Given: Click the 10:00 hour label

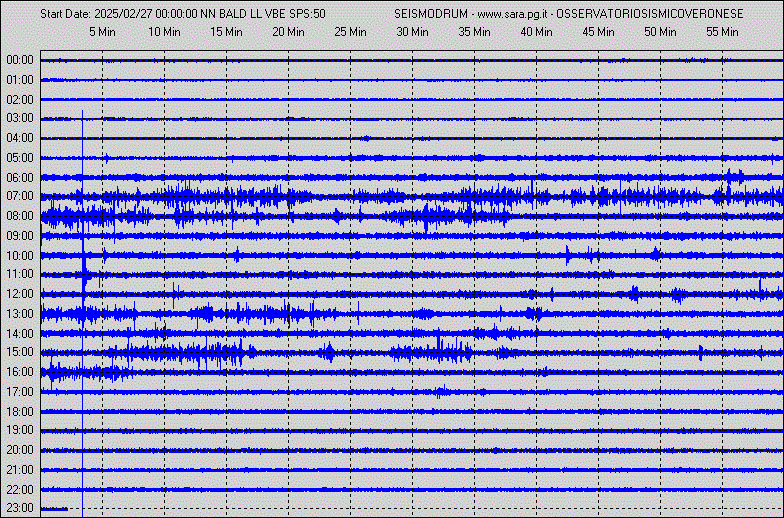Looking at the screenshot, I should pyautogui.click(x=20, y=256).
